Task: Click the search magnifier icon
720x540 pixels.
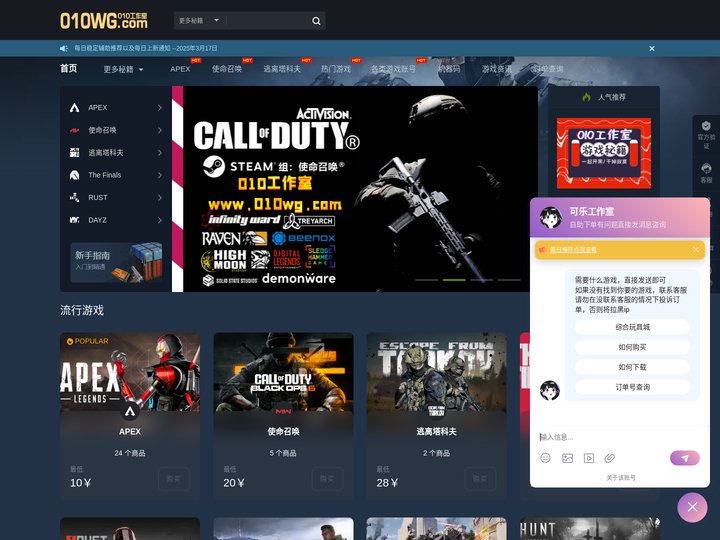Action: click(x=316, y=21)
